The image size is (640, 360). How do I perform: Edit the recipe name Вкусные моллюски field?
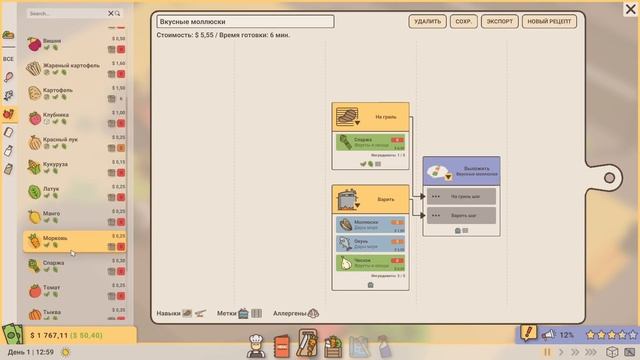[x=245, y=22]
